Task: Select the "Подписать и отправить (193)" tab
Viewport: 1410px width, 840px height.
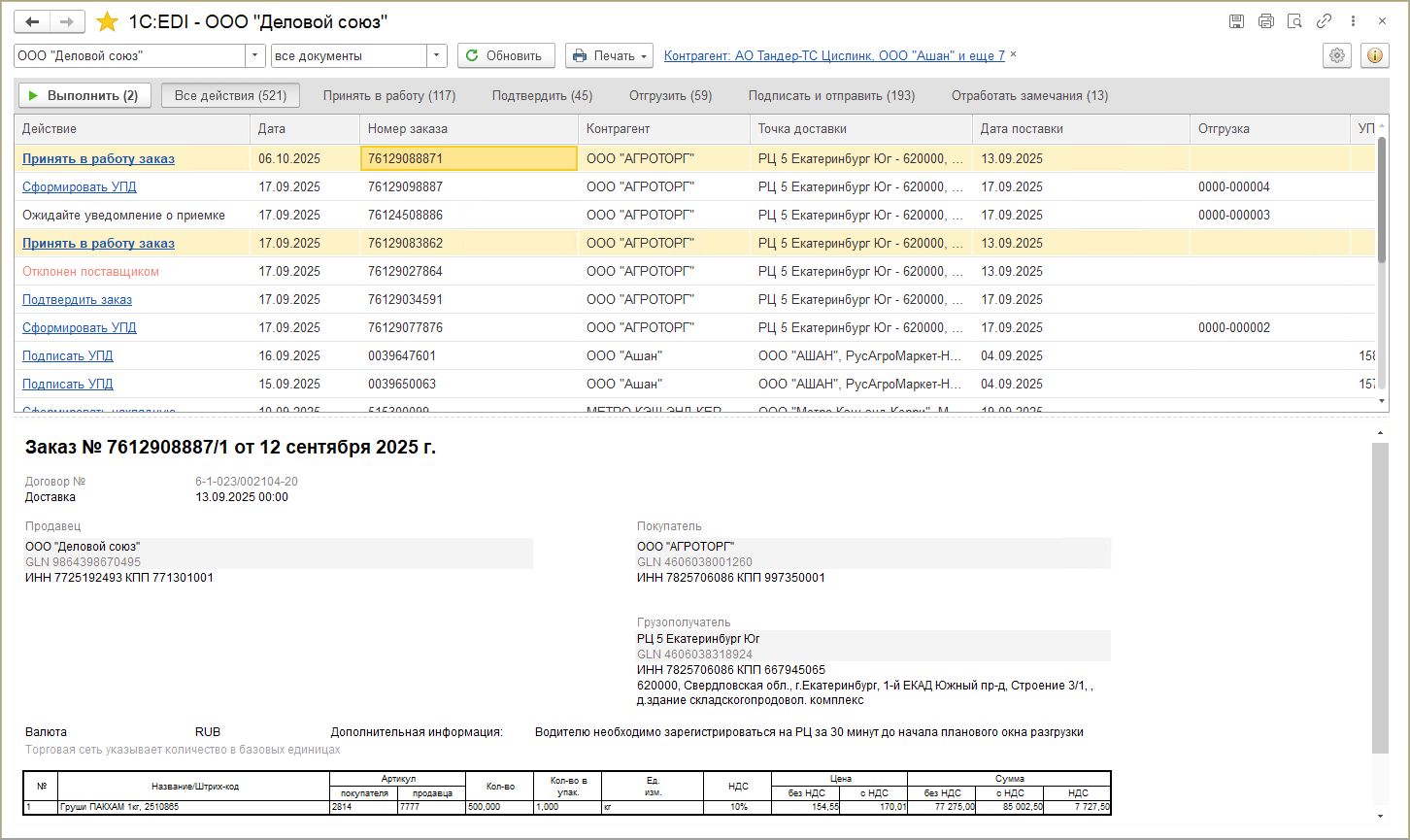Action: (x=831, y=95)
